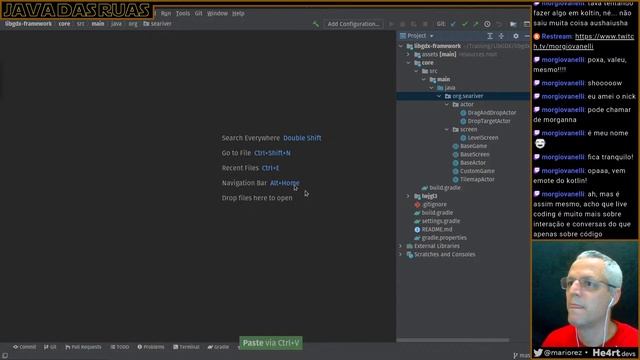Viewport: 640px width, 360px height.
Task: Select TilemapActor class
Action: pos(473,179)
